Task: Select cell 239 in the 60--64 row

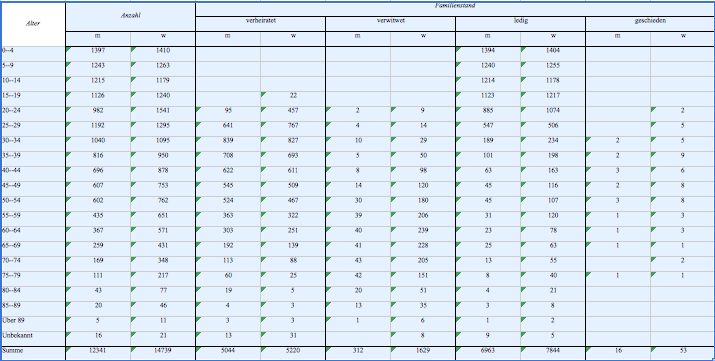Action: click(423, 234)
